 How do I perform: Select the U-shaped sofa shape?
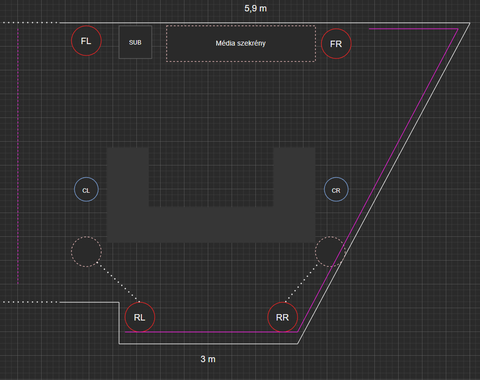211,224
